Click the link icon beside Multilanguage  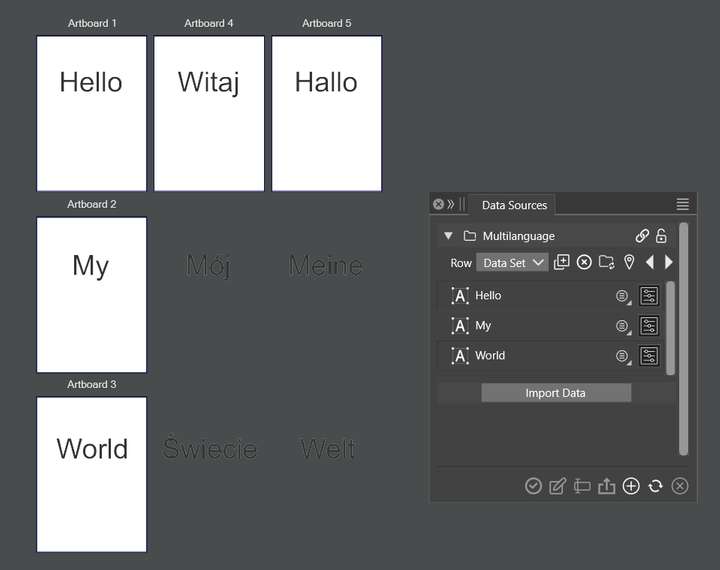coord(642,237)
